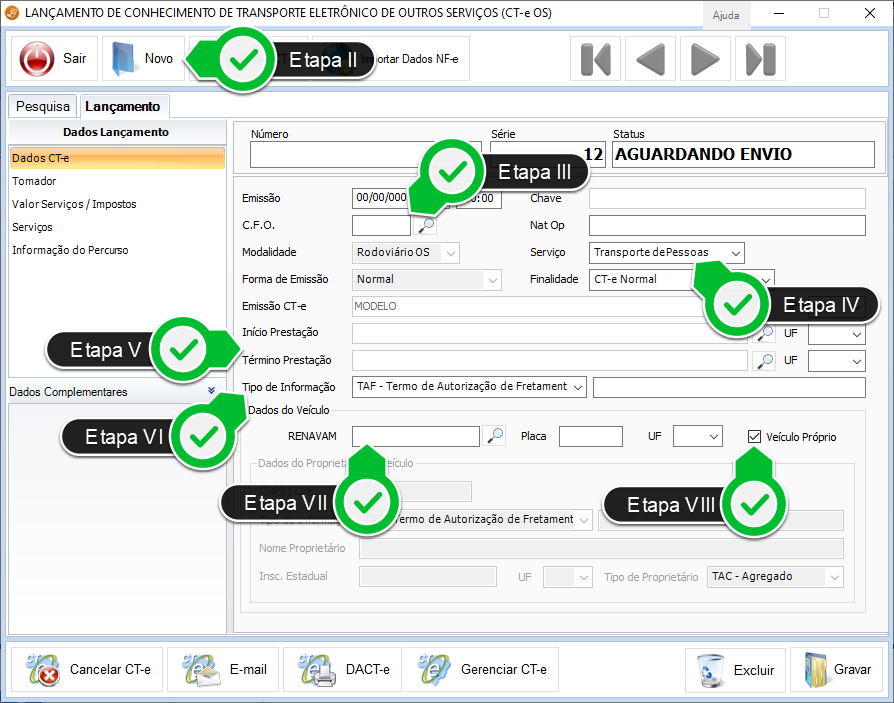The width and height of the screenshot is (894, 703).
Task: Collapse the Dados Complementares panel
Action: 211,392
